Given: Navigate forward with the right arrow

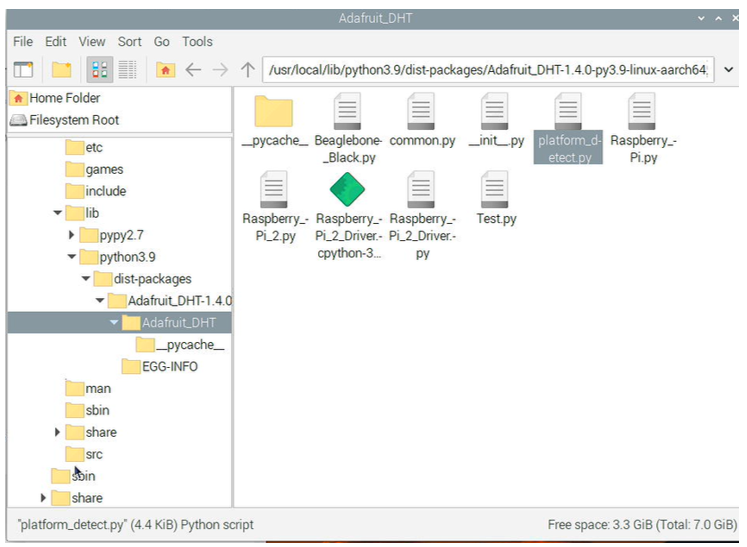Looking at the screenshot, I should 220,70.
